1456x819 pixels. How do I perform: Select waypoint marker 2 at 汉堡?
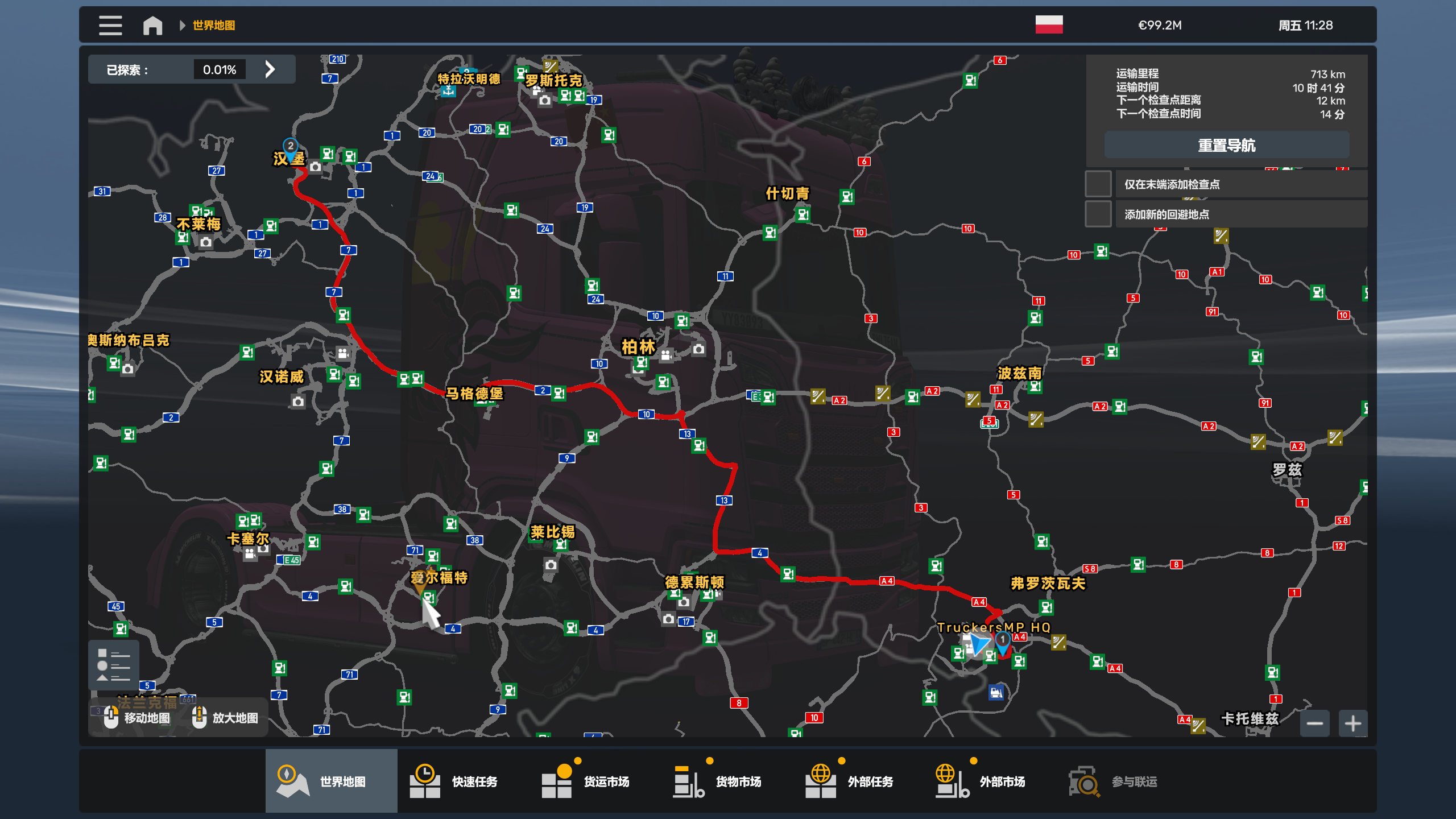click(291, 148)
